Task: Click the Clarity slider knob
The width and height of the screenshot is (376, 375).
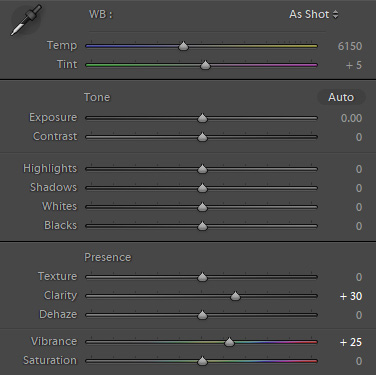Action: pyautogui.click(x=235, y=296)
